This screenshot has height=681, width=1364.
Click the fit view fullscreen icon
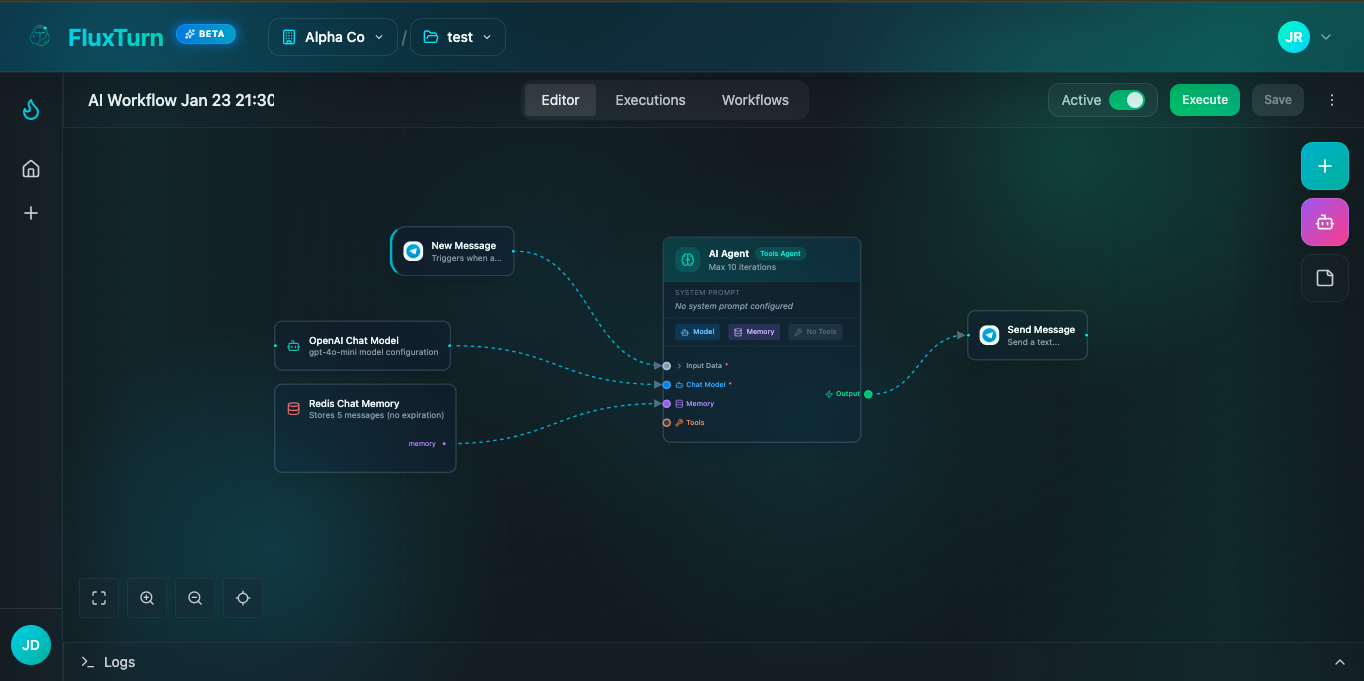pos(99,598)
